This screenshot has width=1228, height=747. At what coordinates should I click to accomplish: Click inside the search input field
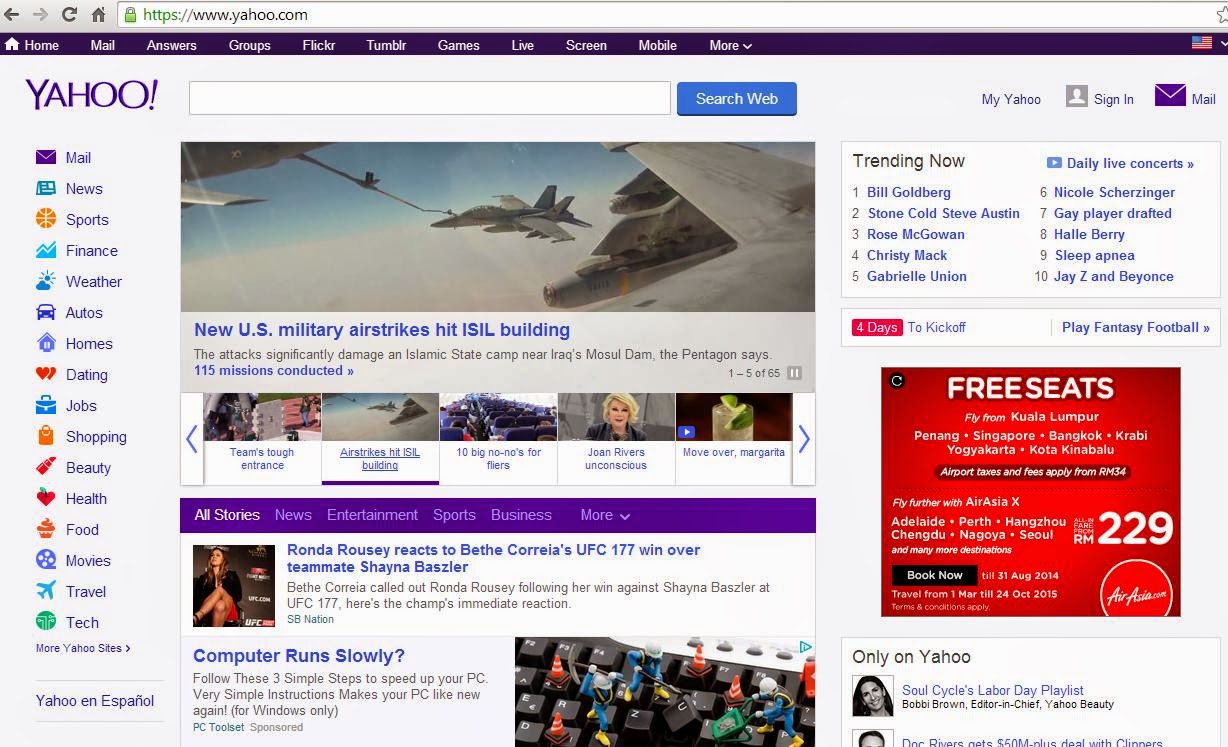click(x=430, y=97)
